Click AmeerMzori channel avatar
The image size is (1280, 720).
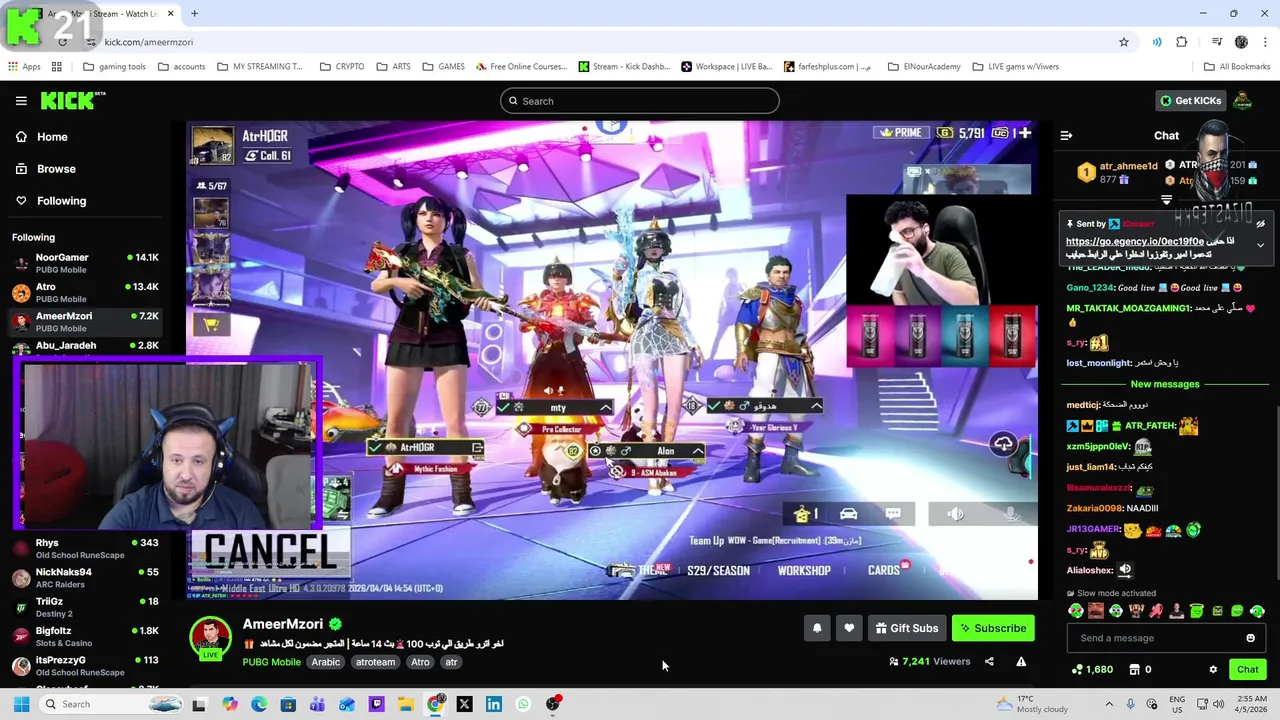pyautogui.click(x=210, y=638)
